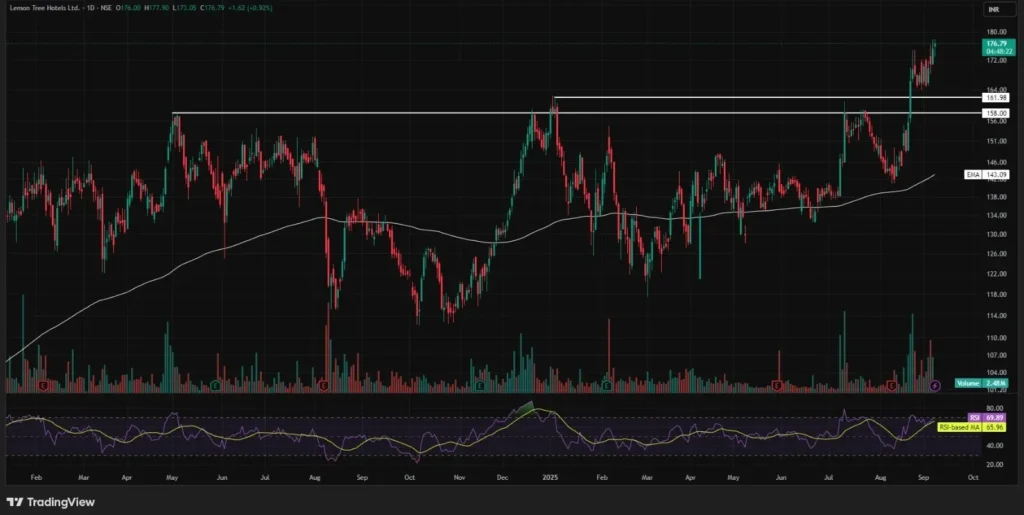Viewport: 1024px width, 515px height.
Task: Click the green earnings marker near mid-November
Action: pyautogui.click(x=480, y=385)
